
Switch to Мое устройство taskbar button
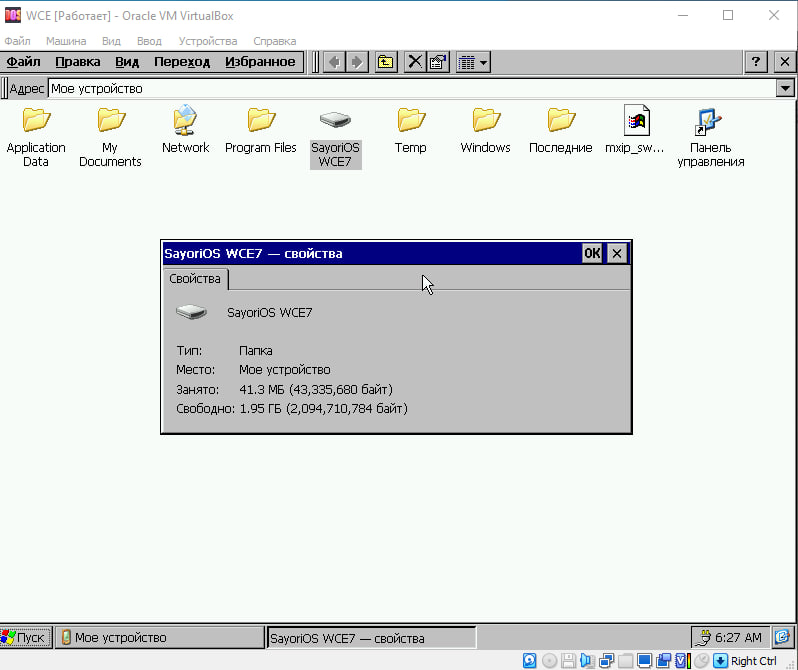[x=159, y=637]
